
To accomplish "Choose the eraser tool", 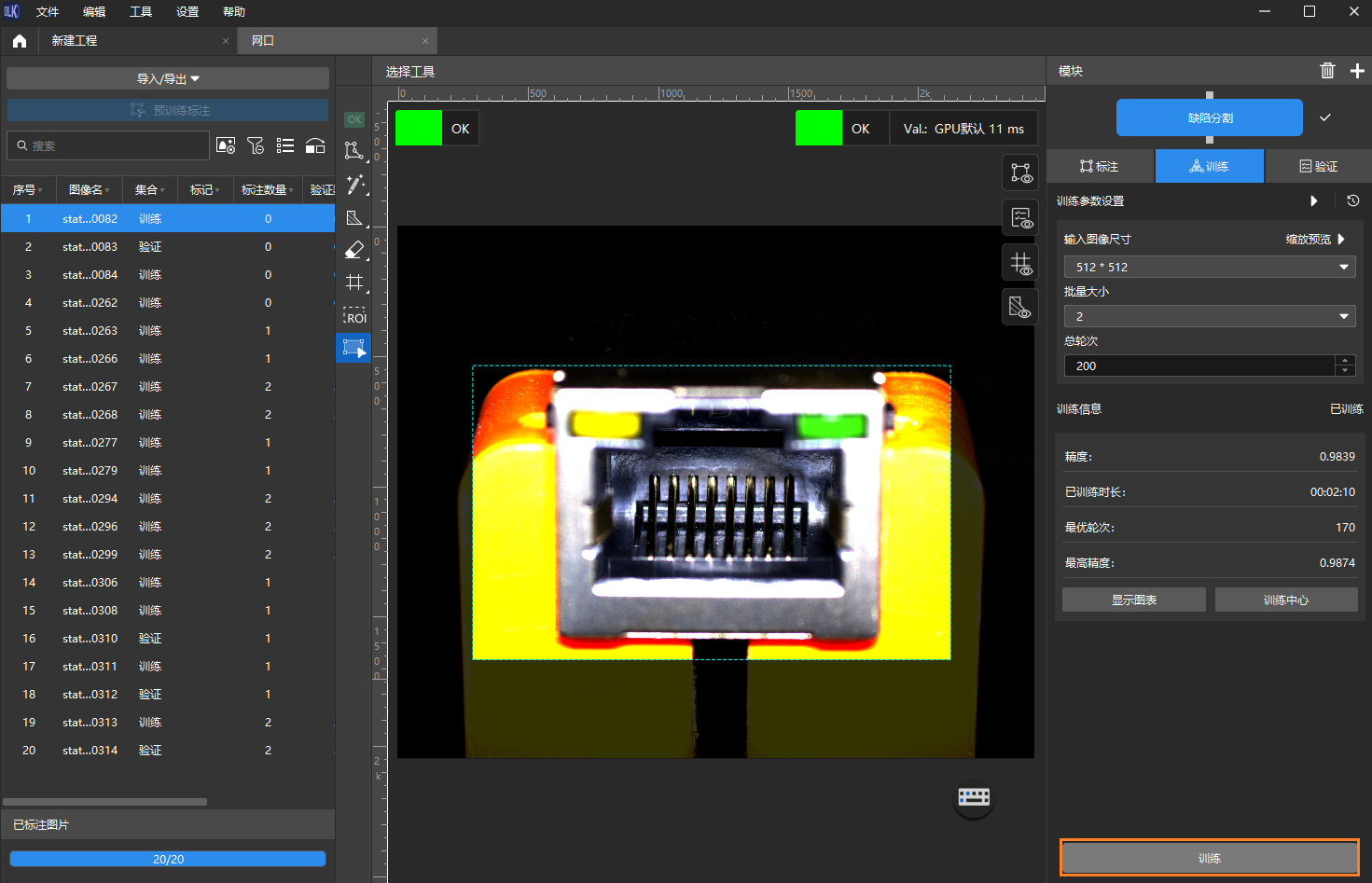I will [x=354, y=250].
